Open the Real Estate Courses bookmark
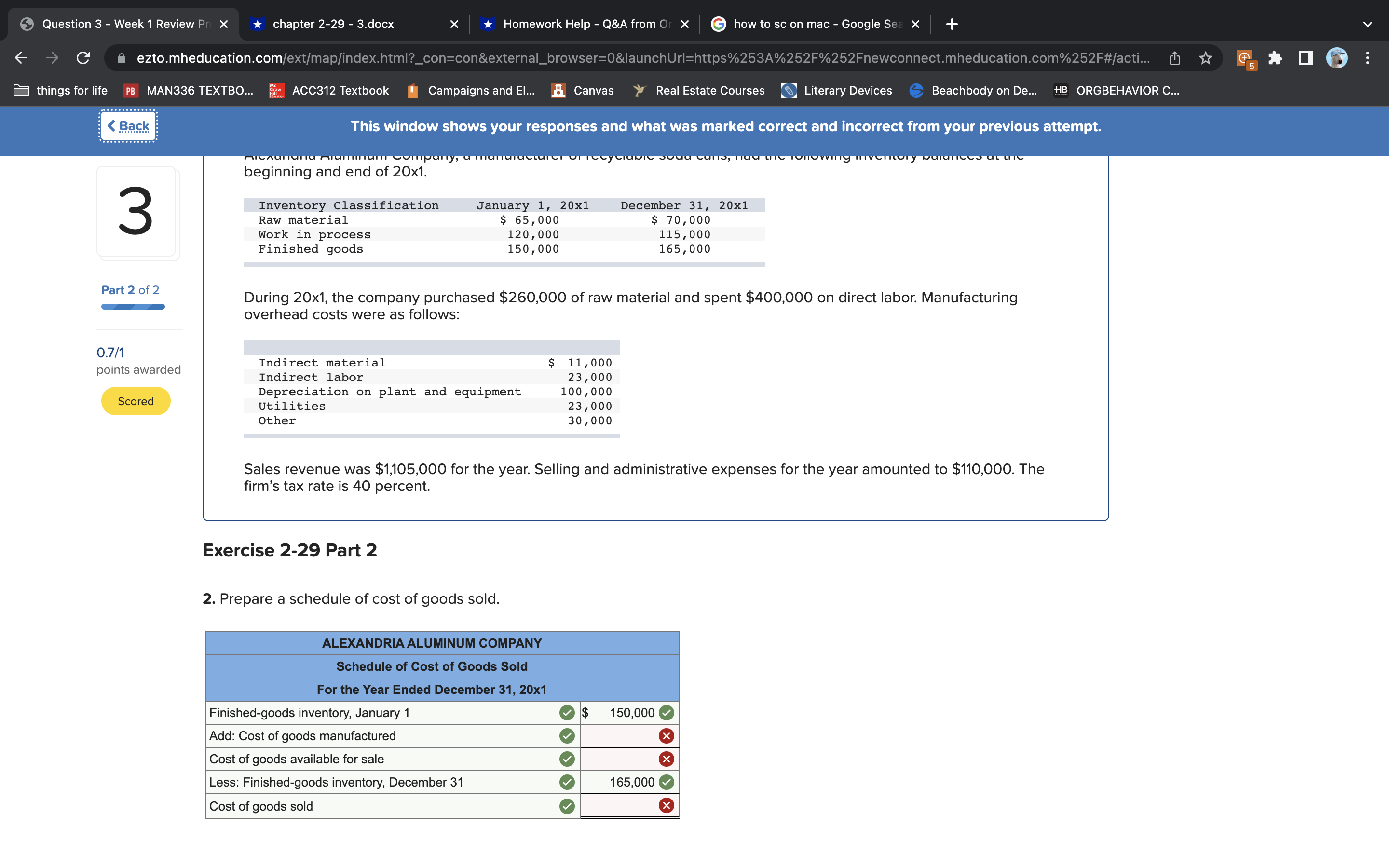 [x=698, y=90]
